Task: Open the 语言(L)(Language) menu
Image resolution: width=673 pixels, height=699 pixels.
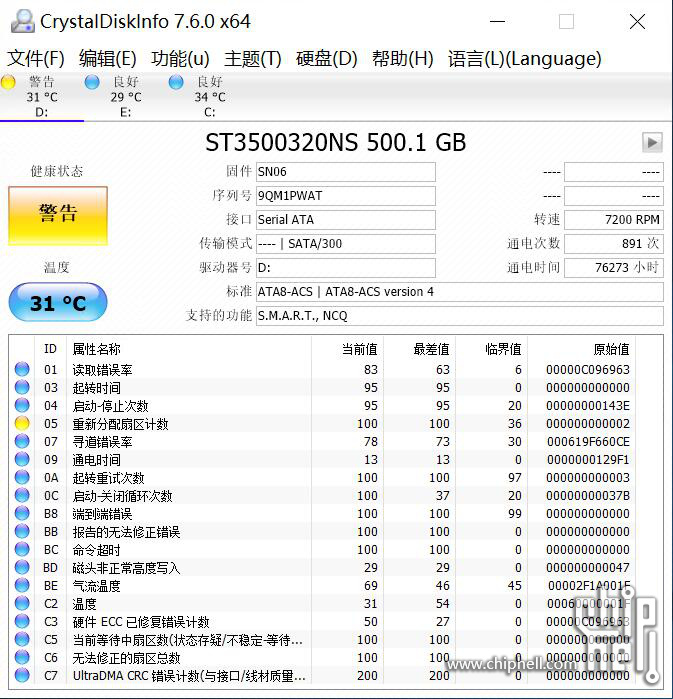Action: coord(525,58)
